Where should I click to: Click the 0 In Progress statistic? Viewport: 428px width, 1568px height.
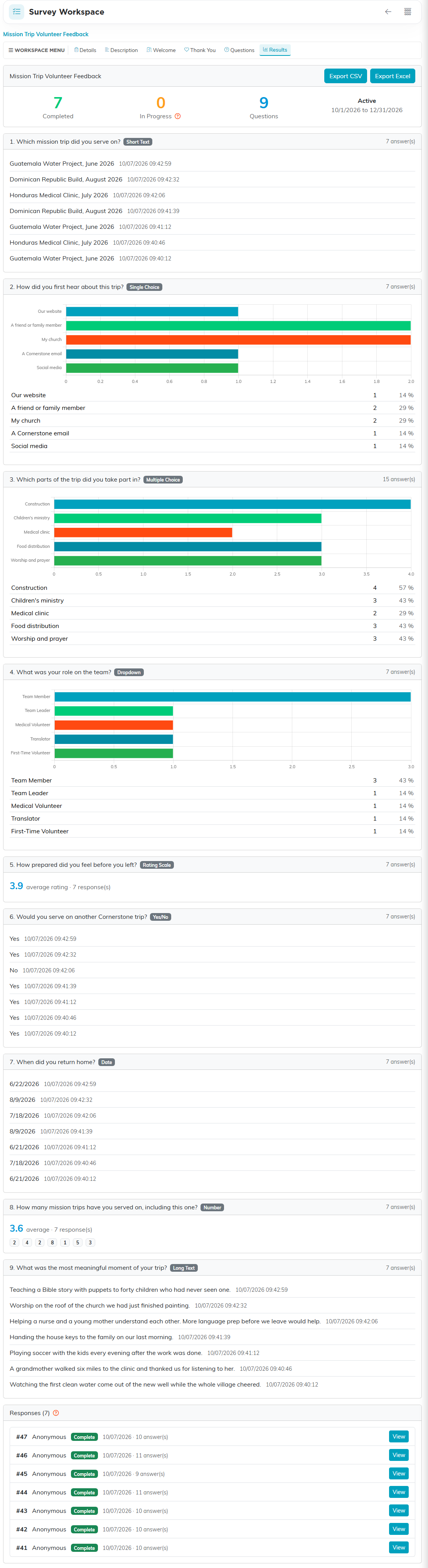(x=160, y=107)
